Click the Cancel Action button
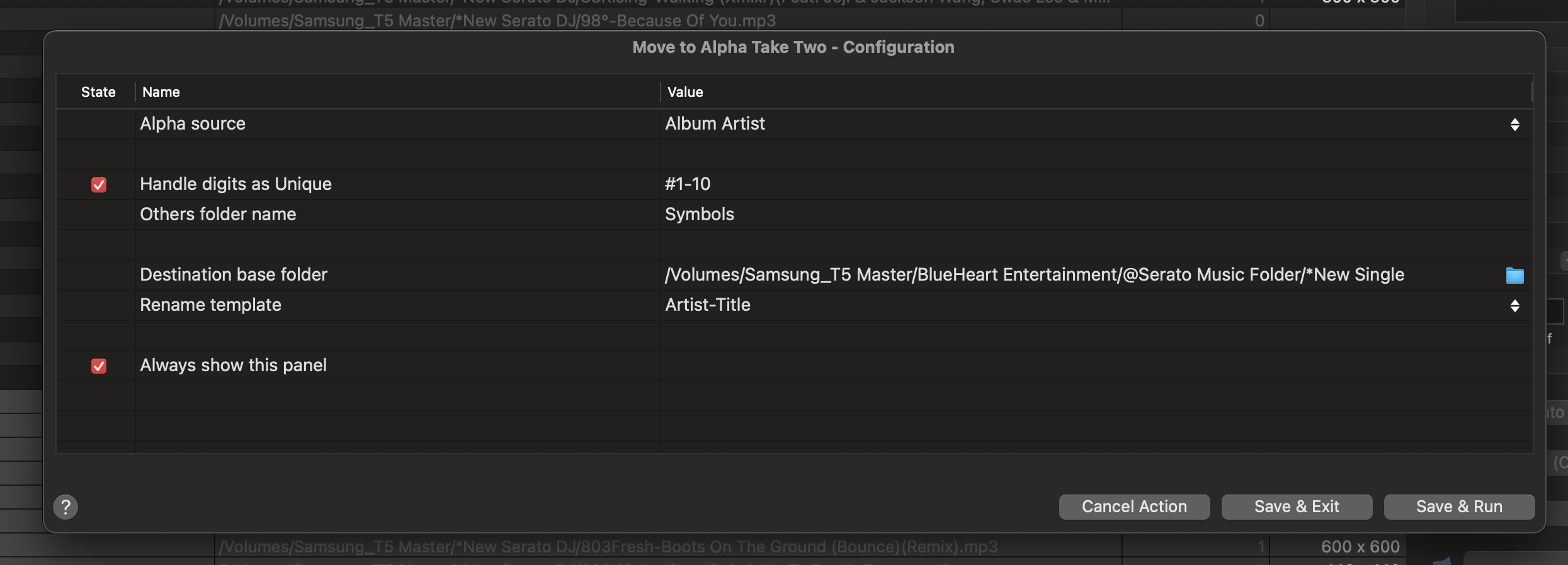This screenshot has height=565, width=1568. (1134, 507)
